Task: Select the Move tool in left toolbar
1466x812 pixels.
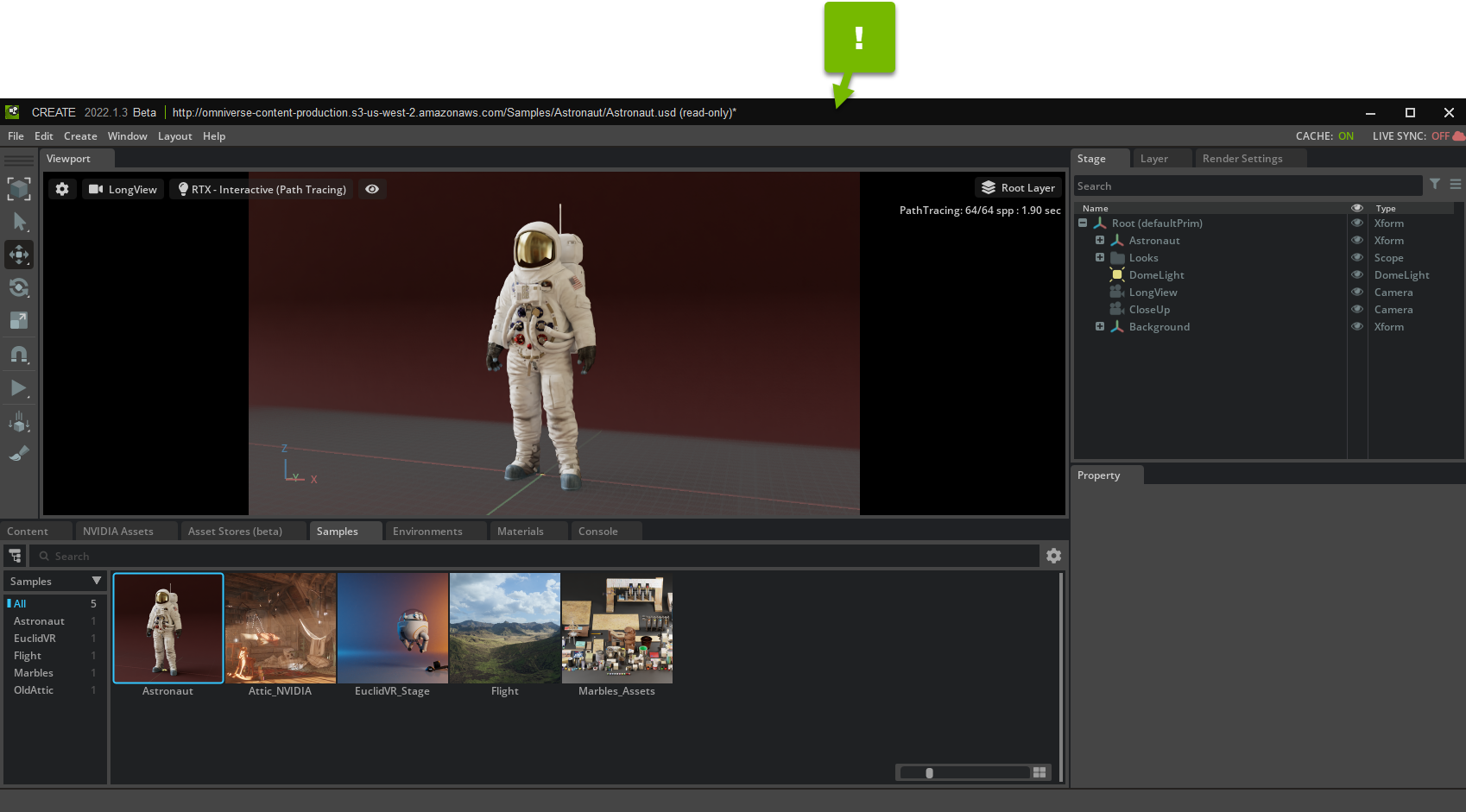Action: tap(19, 255)
